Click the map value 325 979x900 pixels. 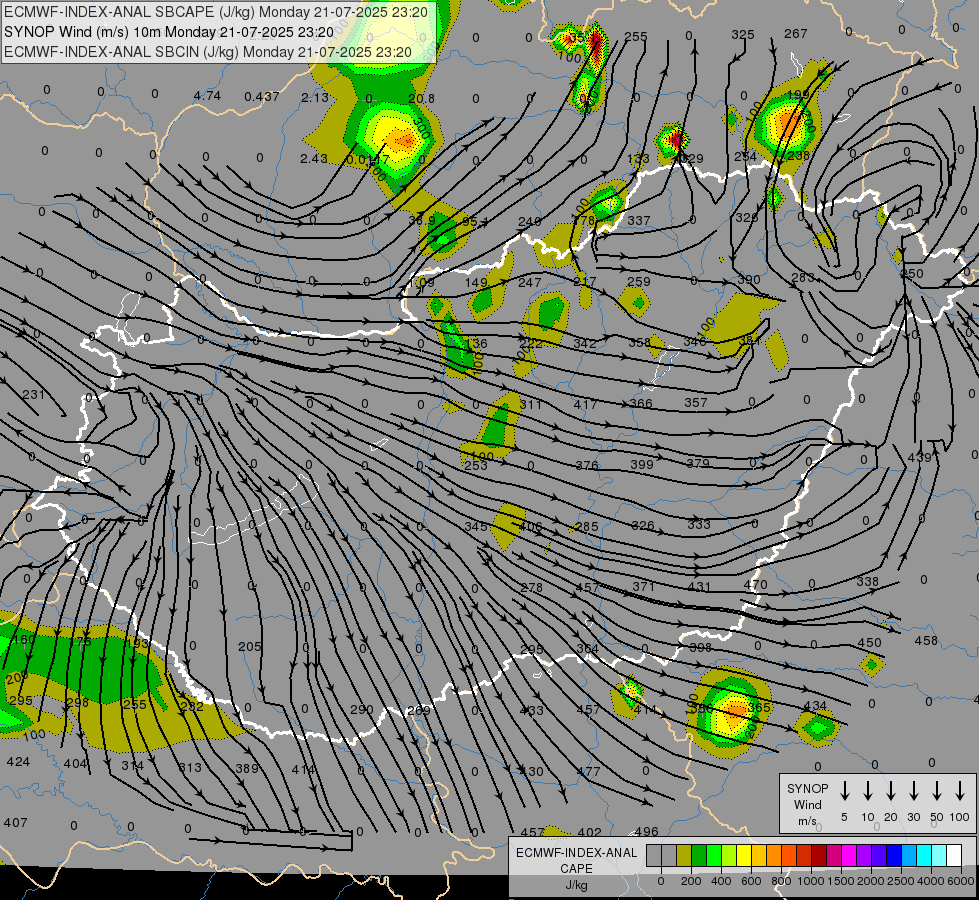point(742,34)
